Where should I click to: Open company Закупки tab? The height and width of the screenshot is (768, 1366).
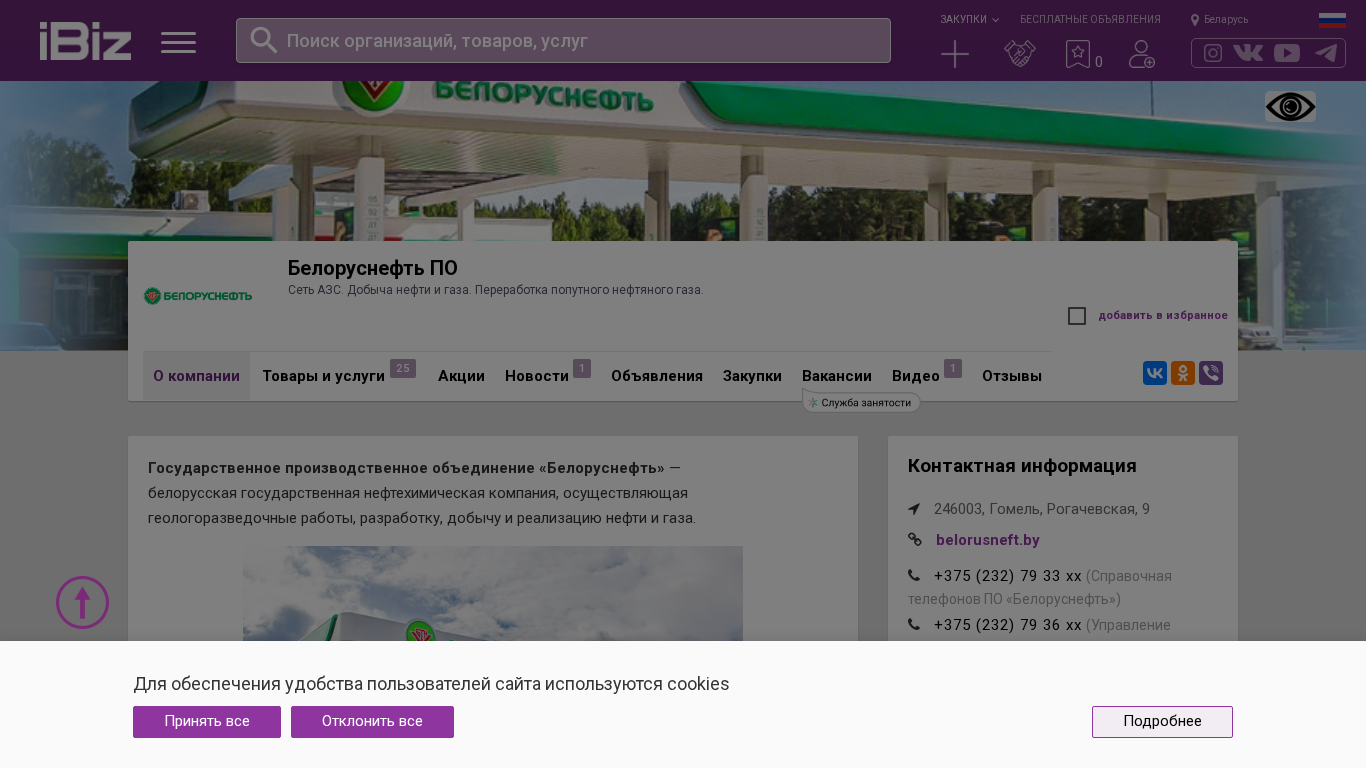[x=752, y=376]
